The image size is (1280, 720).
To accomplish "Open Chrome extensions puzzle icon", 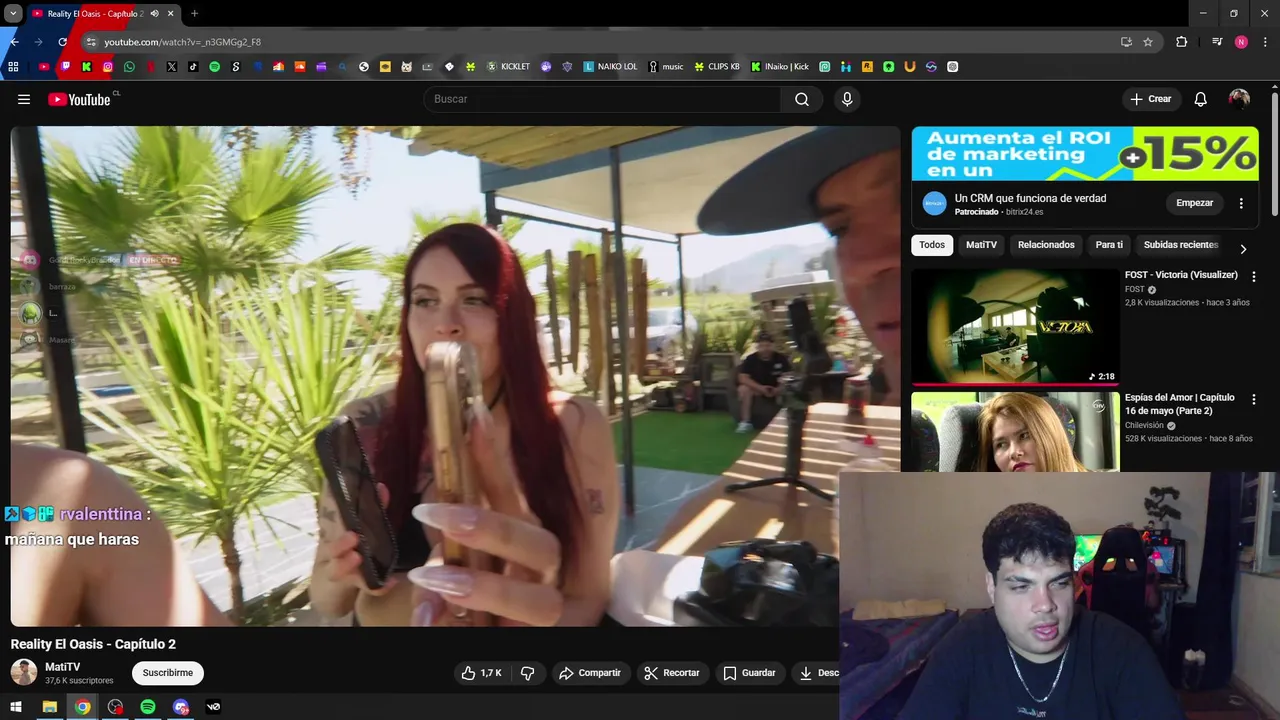I will 1182,42.
